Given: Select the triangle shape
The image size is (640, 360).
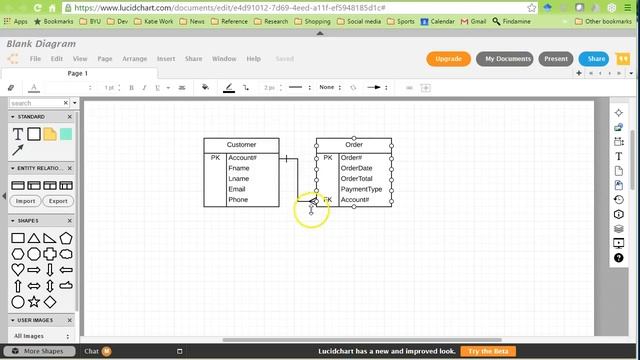Looking at the screenshot, I should pyautogui.click(x=34, y=238).
